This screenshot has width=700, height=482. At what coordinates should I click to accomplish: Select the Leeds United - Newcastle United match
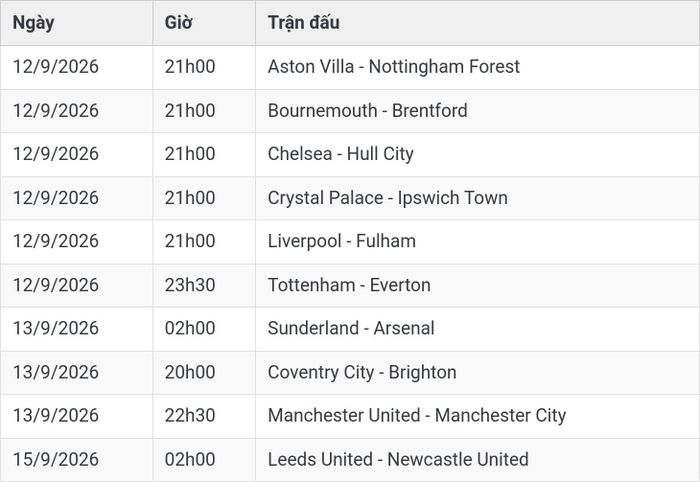point(398,459)
